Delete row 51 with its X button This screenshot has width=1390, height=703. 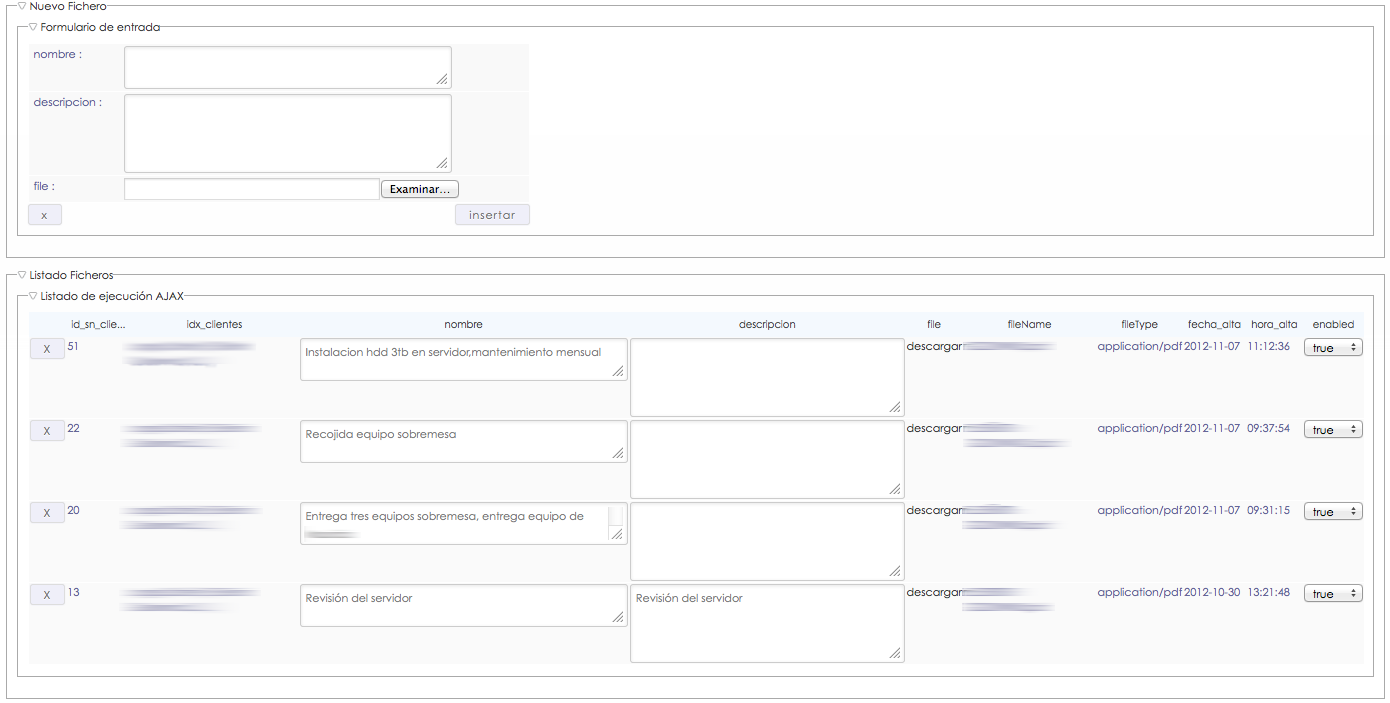tap(47, 349)
